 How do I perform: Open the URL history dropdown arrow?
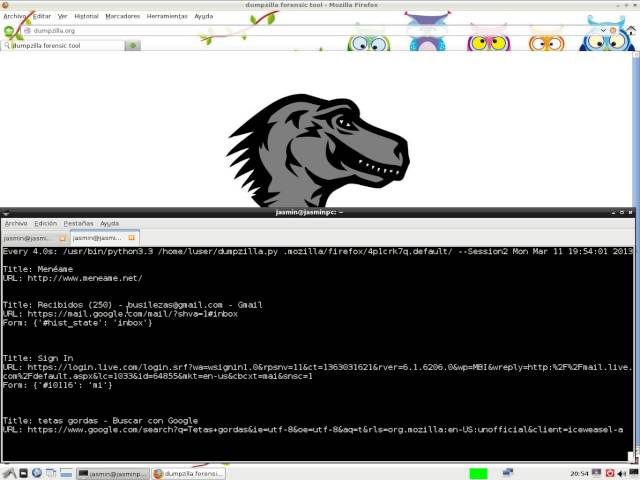point(603,31)
